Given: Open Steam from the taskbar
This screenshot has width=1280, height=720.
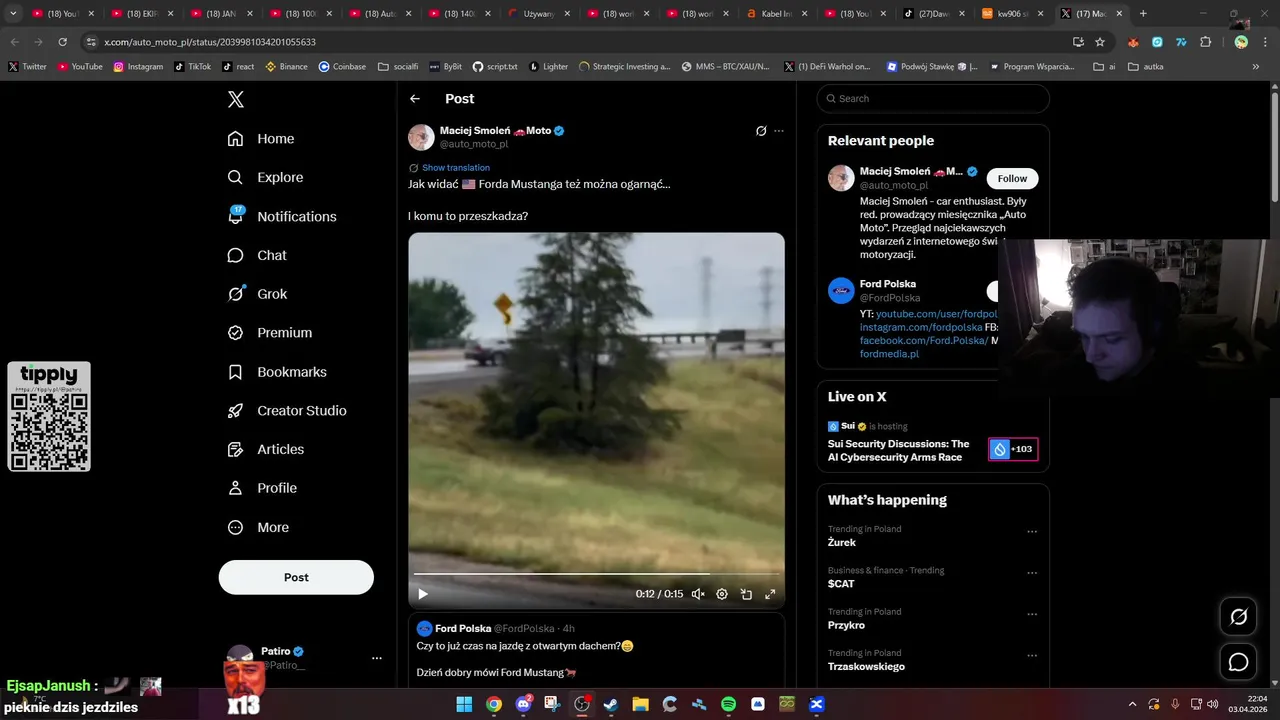Looking at the screenshot, I should (x=611, y=704).
